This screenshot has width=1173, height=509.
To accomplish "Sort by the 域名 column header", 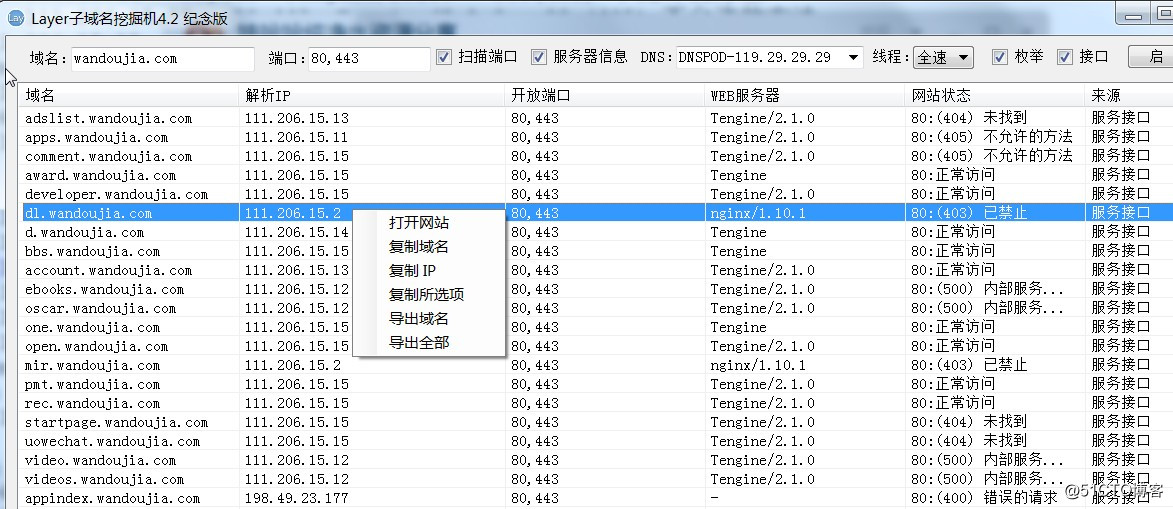I will pos(129,95).
